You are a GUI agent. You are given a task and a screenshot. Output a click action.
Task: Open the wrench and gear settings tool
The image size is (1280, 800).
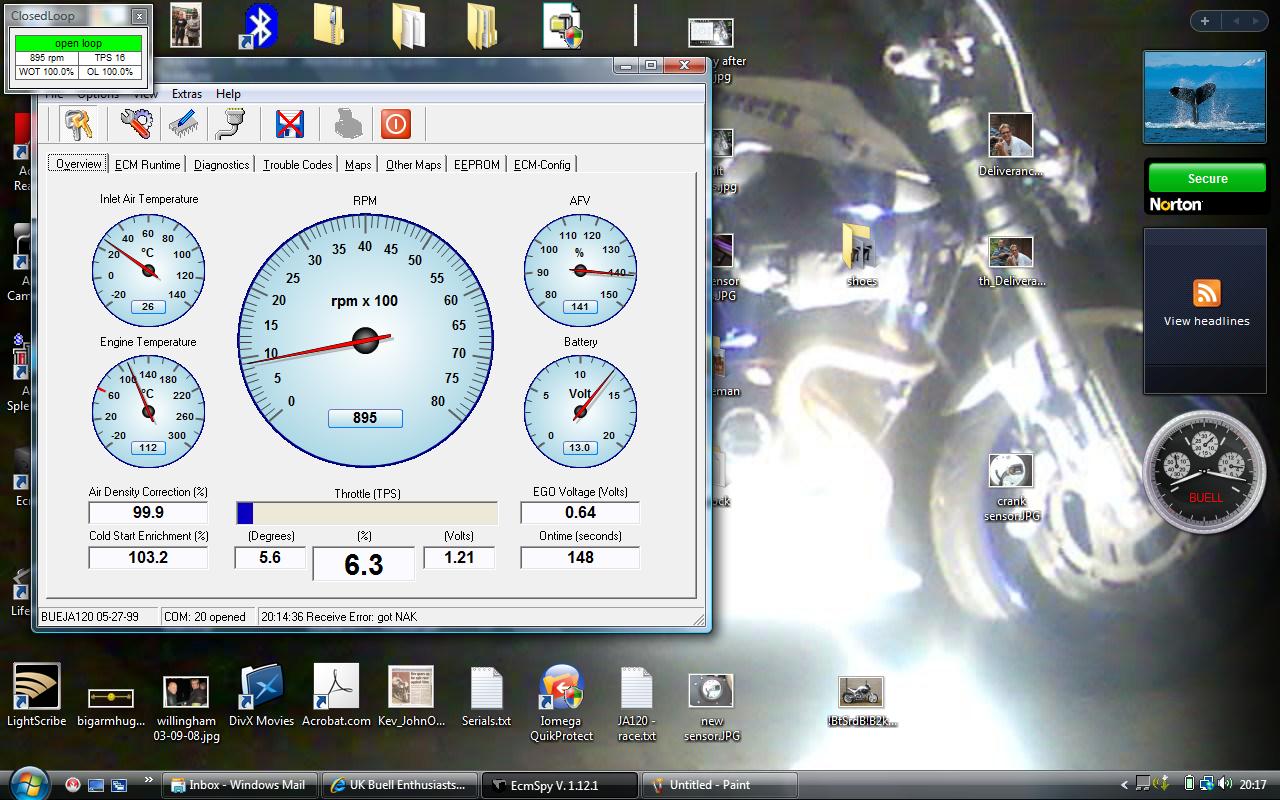point(136,124)
